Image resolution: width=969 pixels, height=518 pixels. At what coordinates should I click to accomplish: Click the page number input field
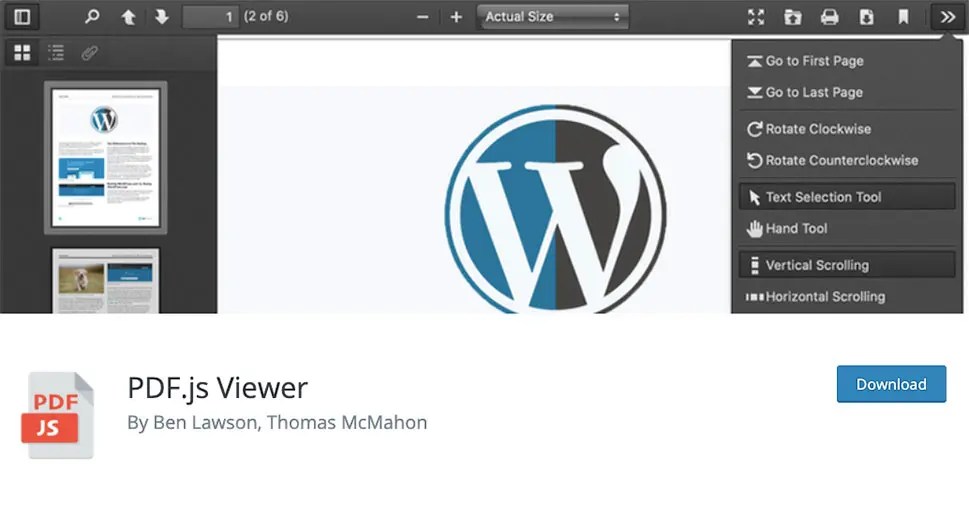210,17
